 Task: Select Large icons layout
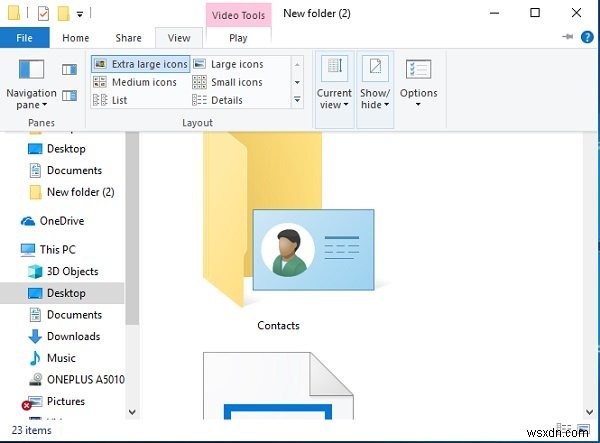pos(228,64)
